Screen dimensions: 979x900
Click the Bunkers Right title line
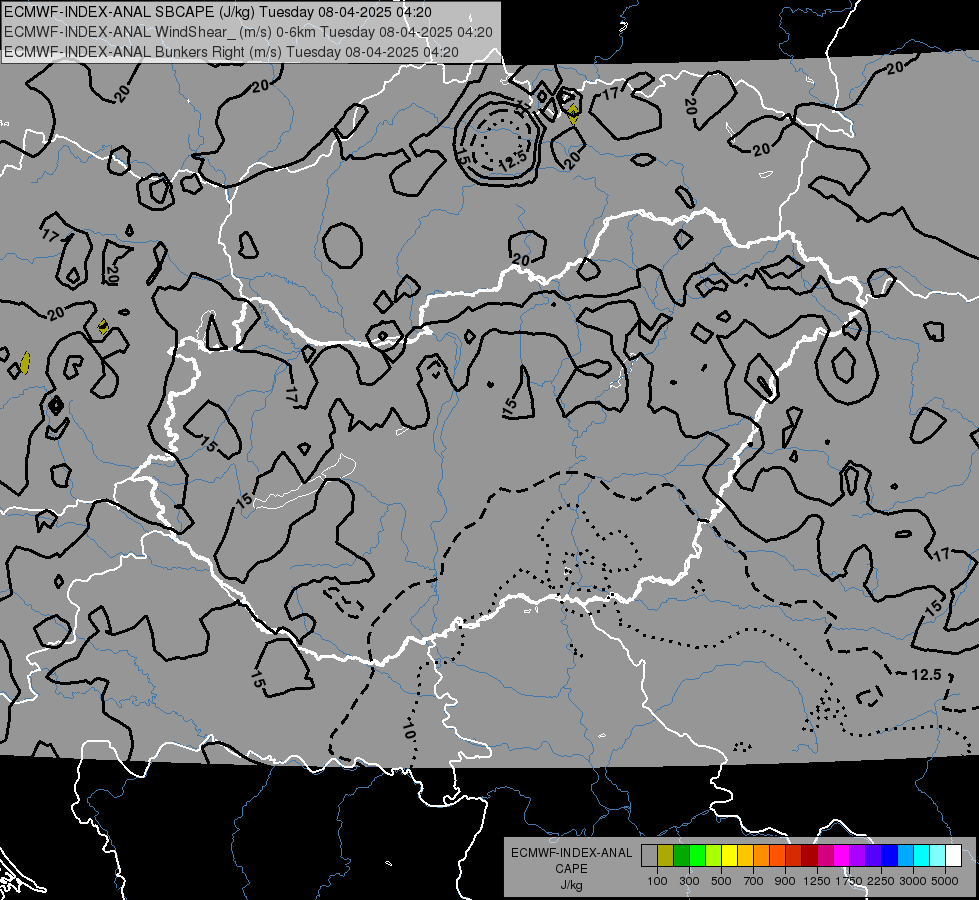pos(232,52)
